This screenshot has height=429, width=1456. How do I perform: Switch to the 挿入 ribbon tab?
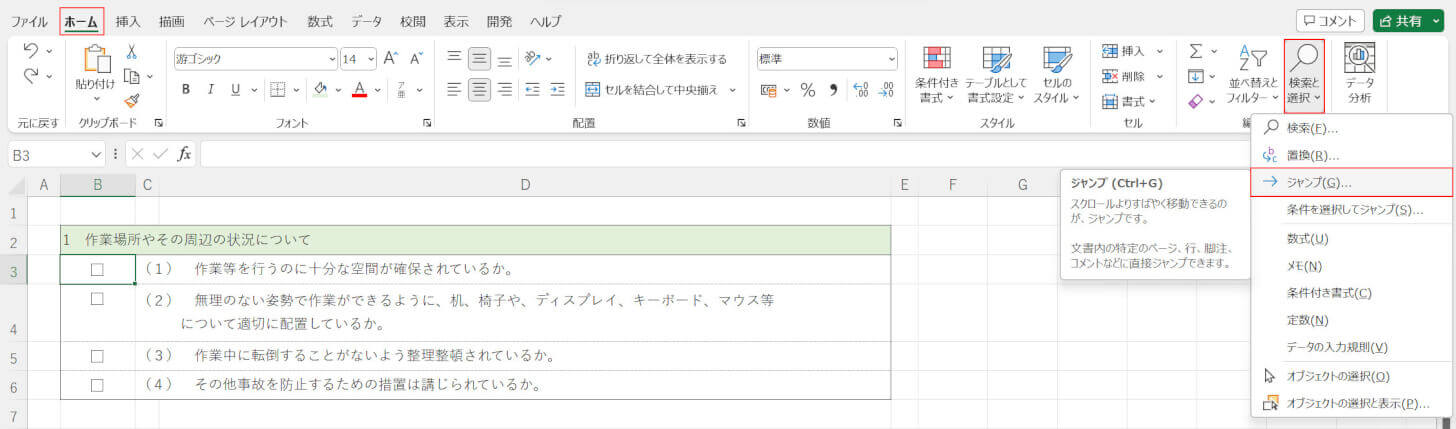[x=128, y=21]
